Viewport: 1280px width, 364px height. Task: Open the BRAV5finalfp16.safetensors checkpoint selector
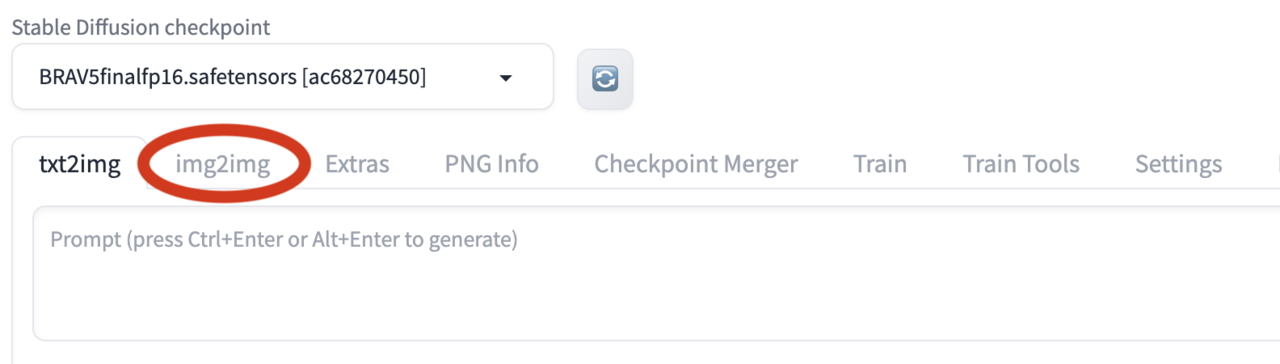click(282, 77)
